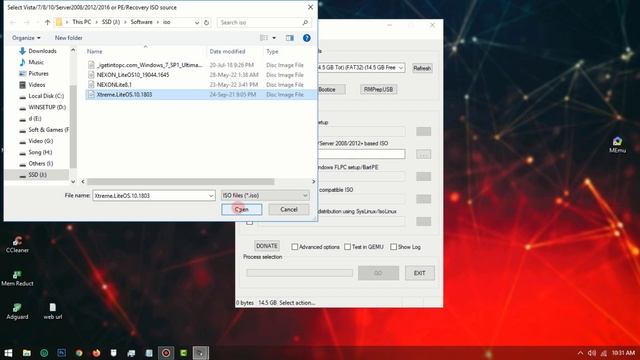Select NEXON_LiteOS10_19044.1645 file
This screenshot has width=640, height=360.
click(x=133, y=75)
